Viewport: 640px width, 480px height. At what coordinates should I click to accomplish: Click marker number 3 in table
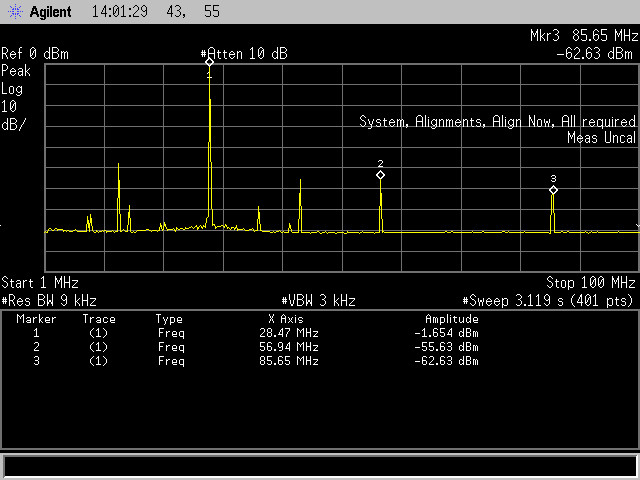point(36,361)
